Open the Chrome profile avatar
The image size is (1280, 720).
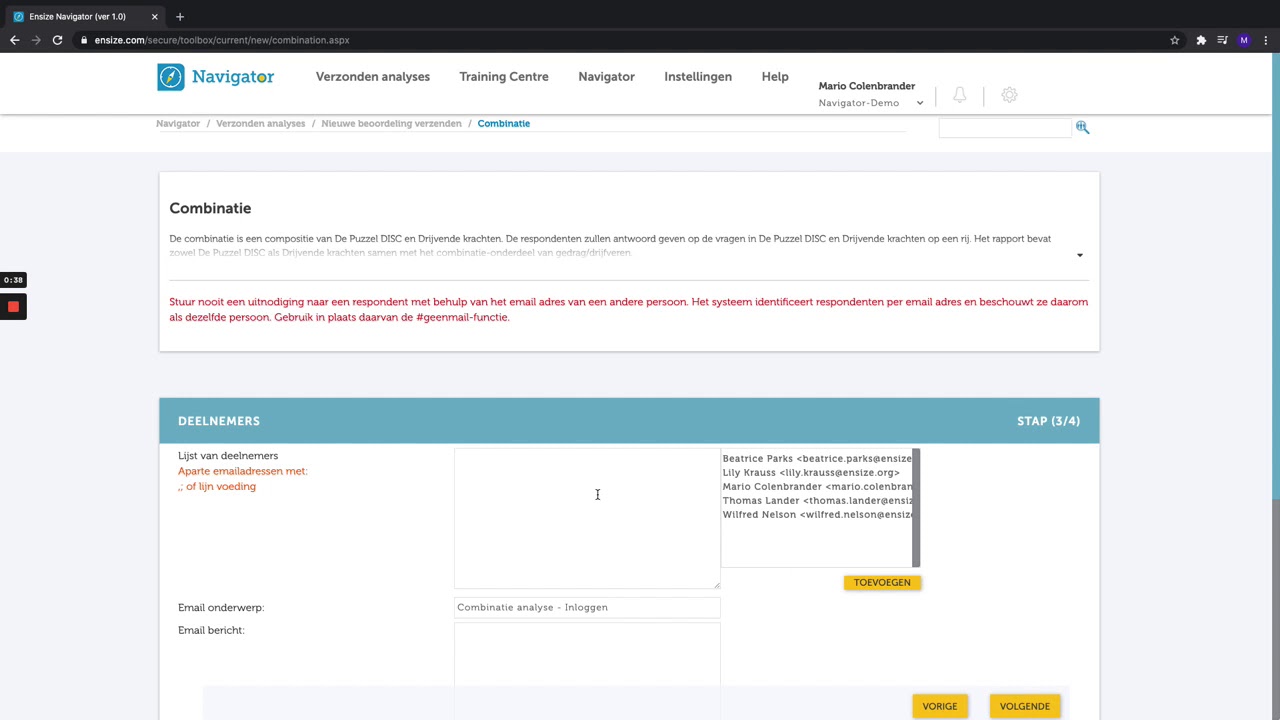click(1244, 40)
